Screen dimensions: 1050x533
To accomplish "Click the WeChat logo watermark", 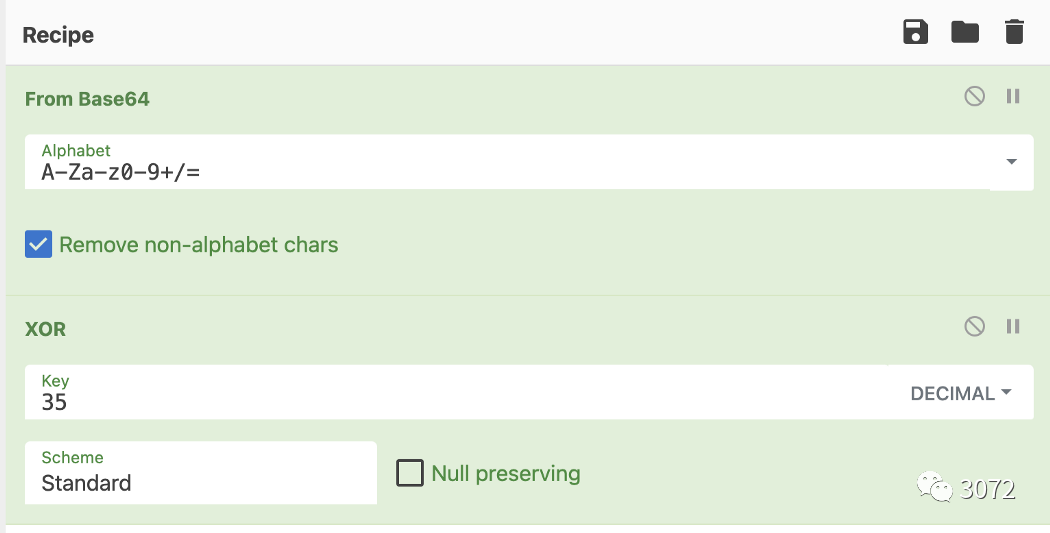I will pos(934,487).
